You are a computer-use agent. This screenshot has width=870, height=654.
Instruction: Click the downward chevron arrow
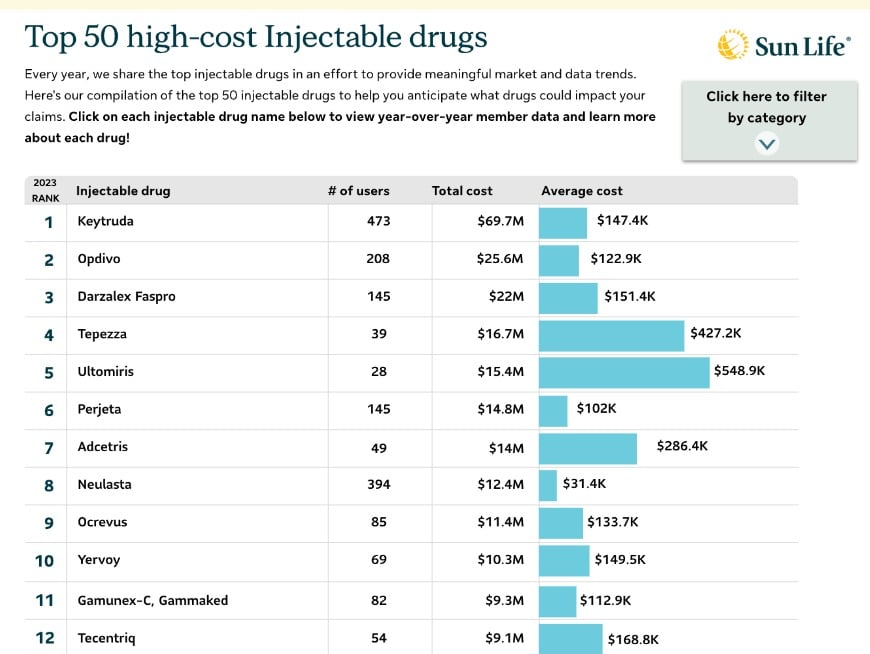766,142
